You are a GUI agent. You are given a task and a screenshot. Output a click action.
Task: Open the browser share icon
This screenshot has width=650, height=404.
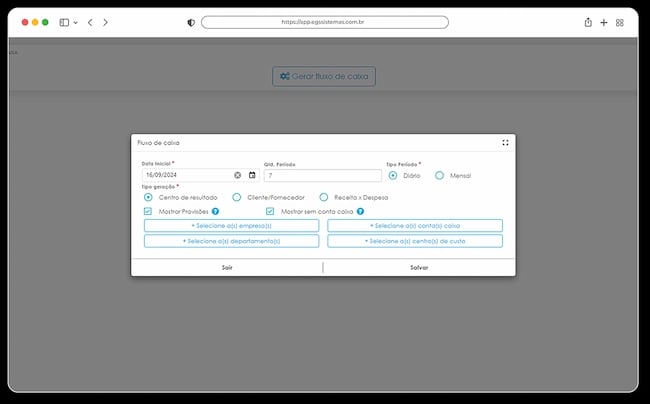(x=588, y=22)
